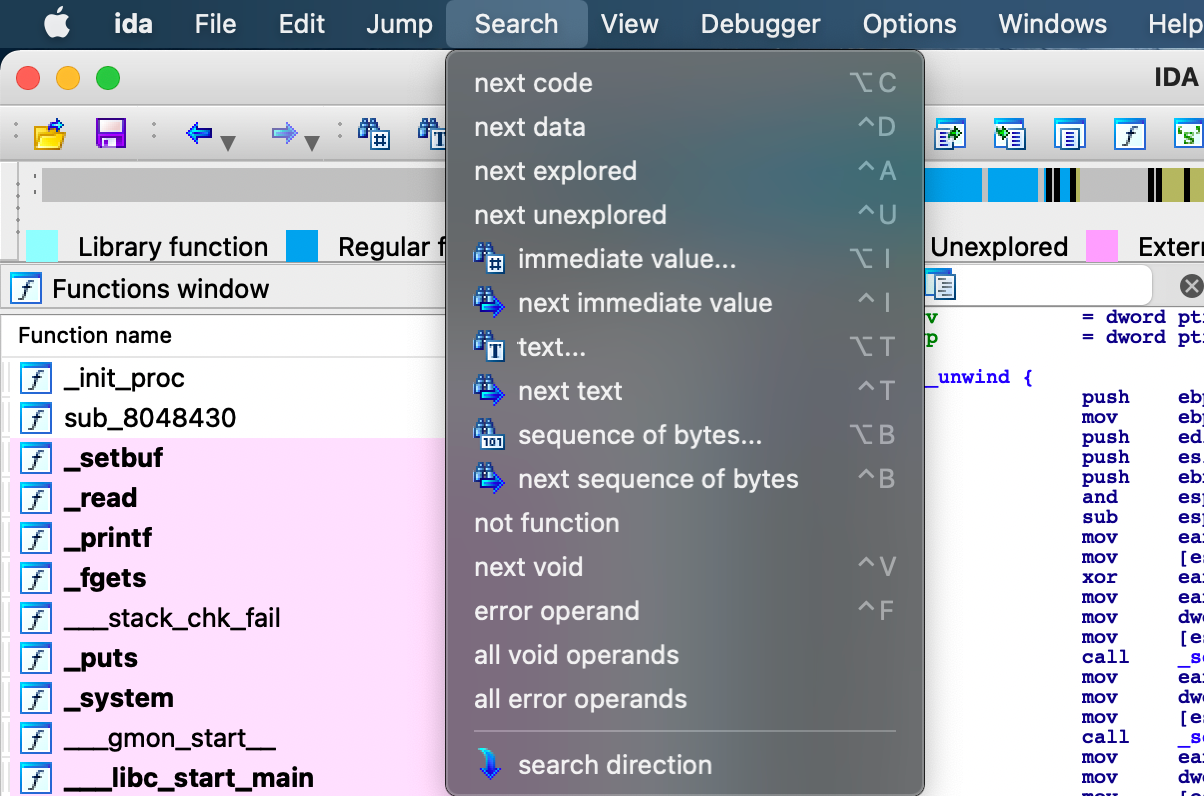Select _puts function row

point(224,658)
